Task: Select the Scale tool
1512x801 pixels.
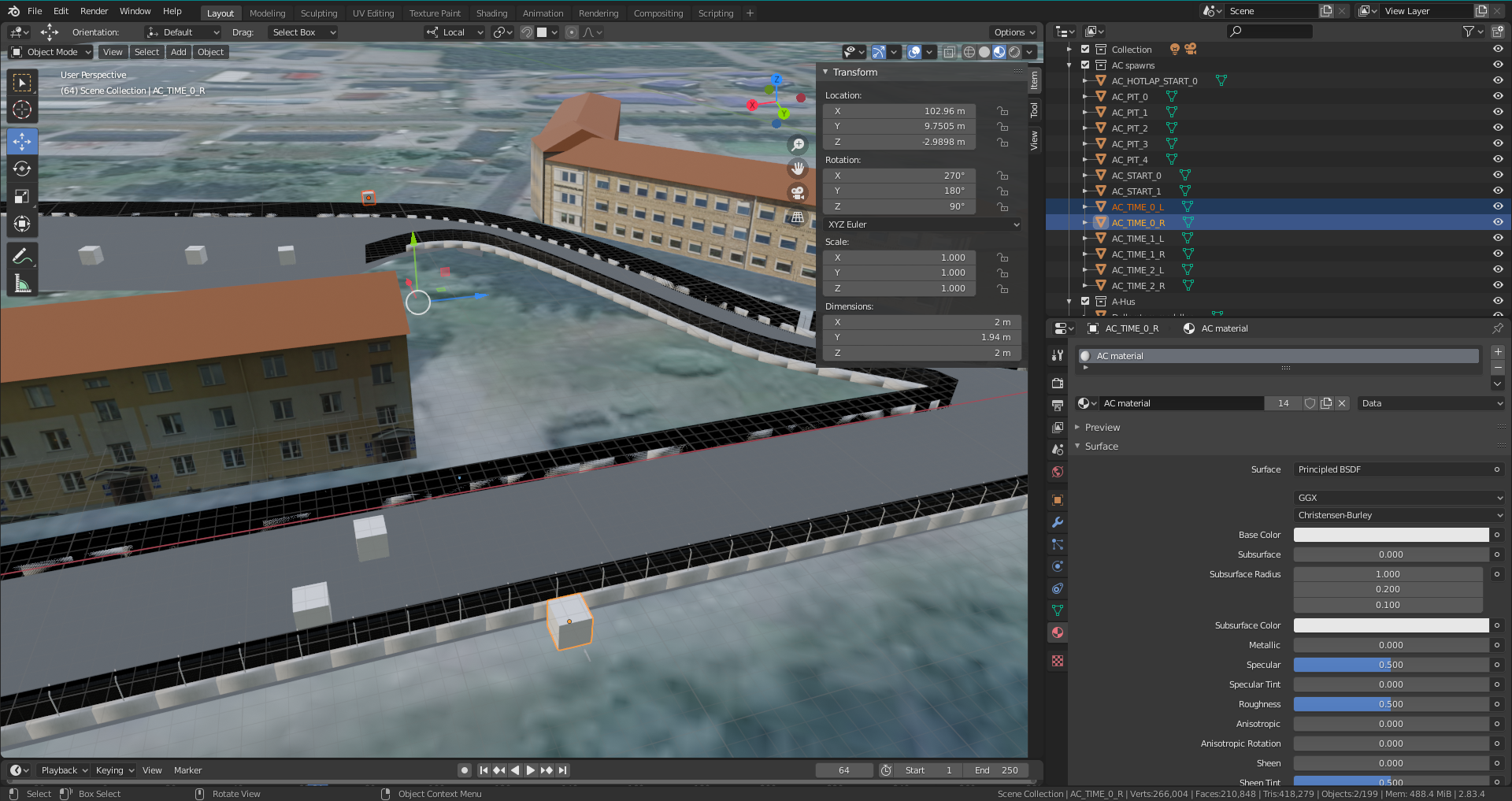Action: (22, 196)
